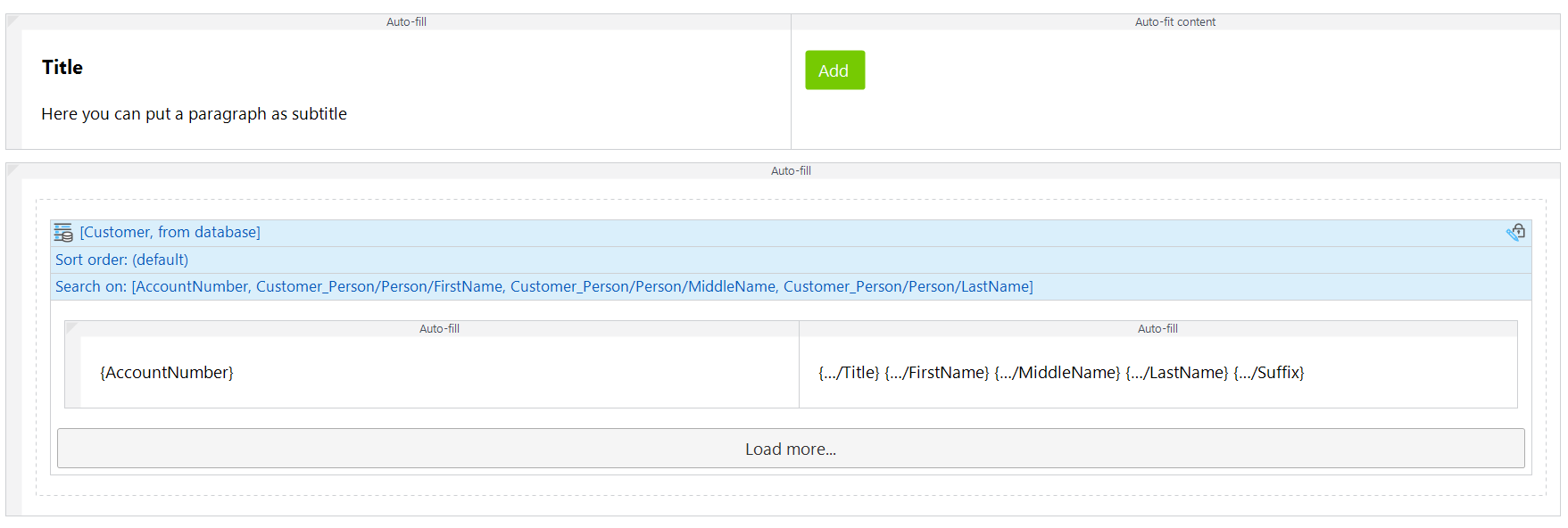The width and height of the screenshot is (1568, 528).
Task: Select the Auto-fill header above Title column
Action: point(406,22)
